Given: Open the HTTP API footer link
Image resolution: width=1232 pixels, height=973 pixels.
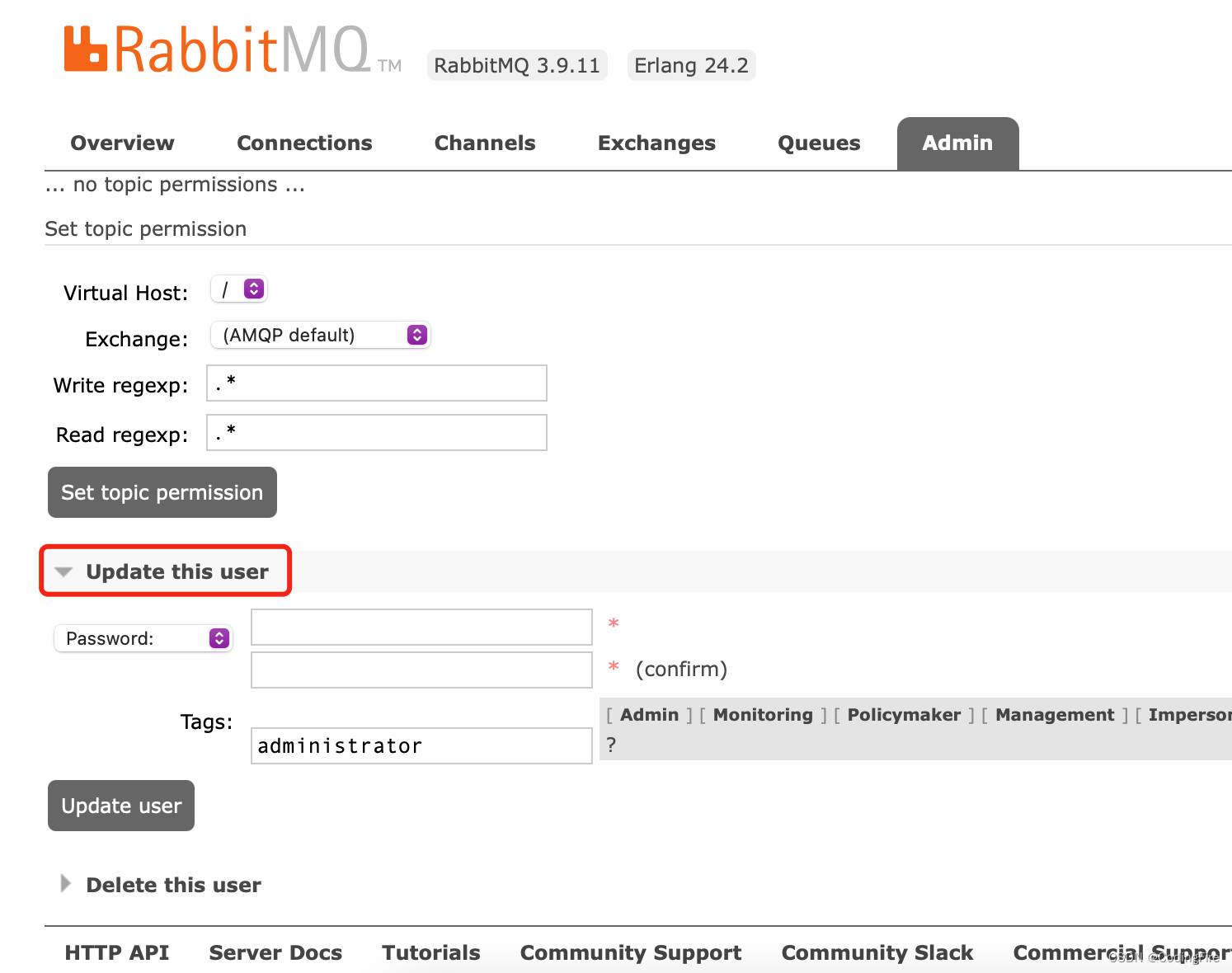Looking at the screenshot, I should 117,953.
